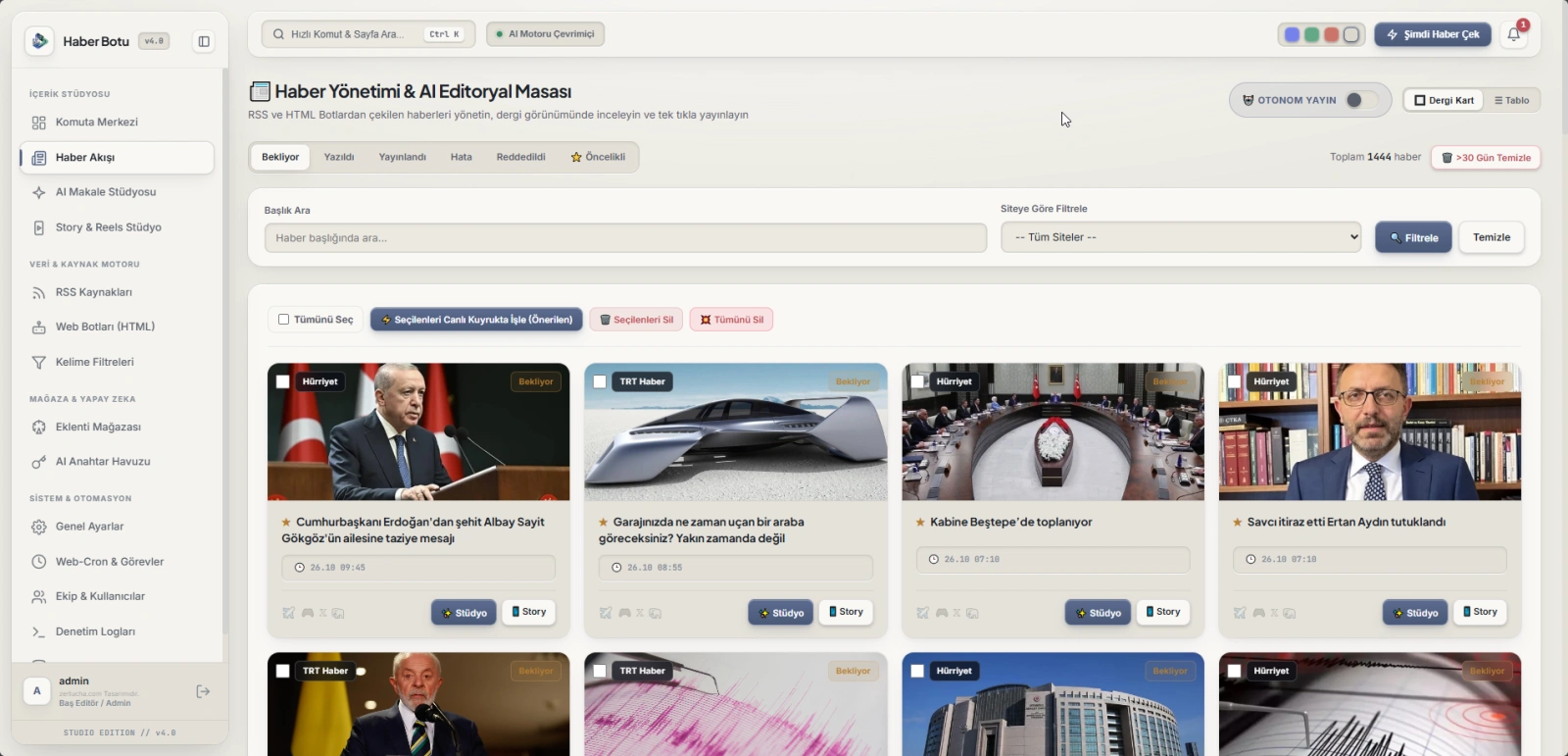Open Denetim Logları
The image size is (1568, 756).
[117, 631]
